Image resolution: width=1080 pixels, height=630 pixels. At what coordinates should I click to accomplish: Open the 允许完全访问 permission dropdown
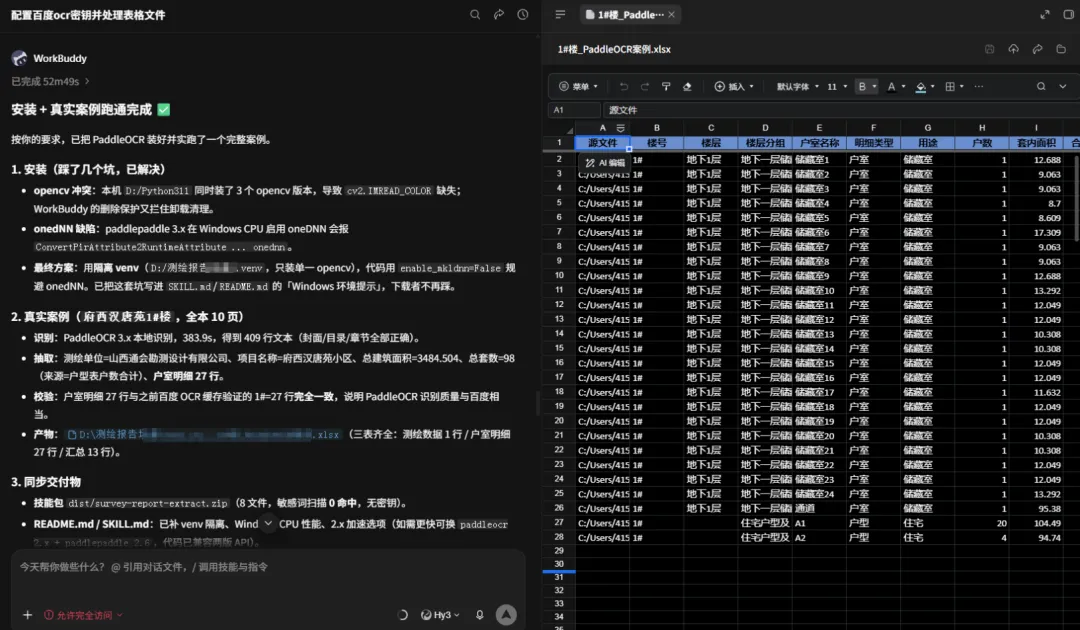83,615
